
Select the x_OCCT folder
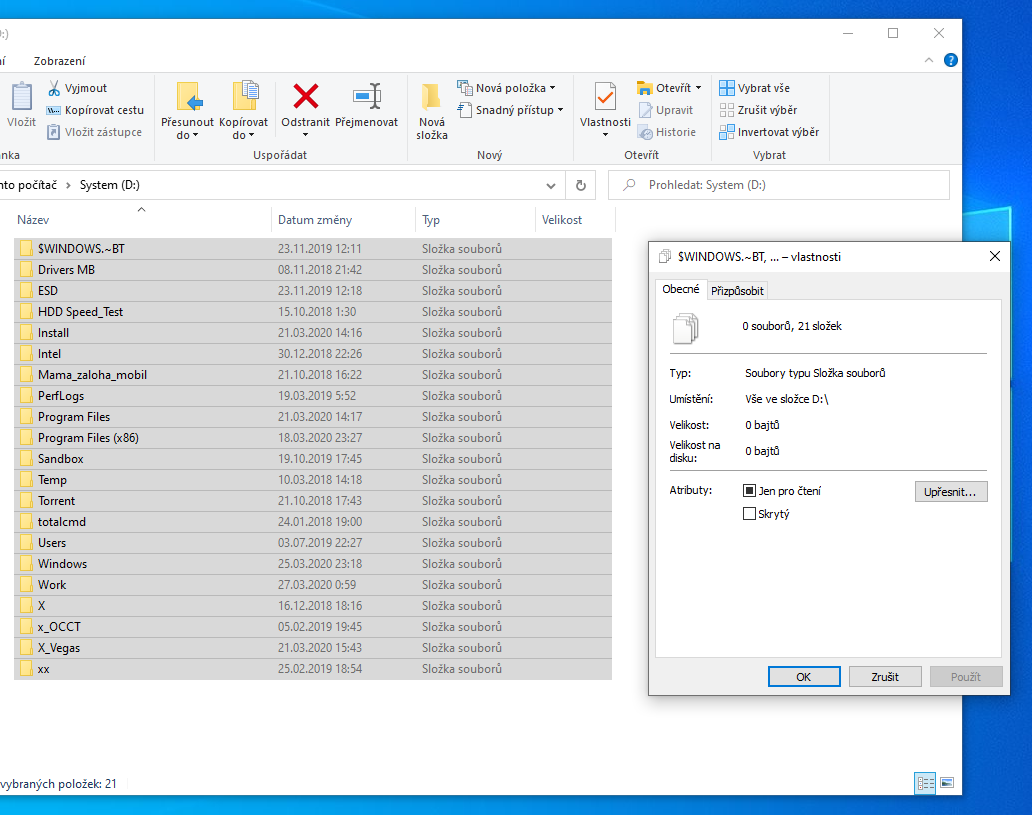[313, 627]
